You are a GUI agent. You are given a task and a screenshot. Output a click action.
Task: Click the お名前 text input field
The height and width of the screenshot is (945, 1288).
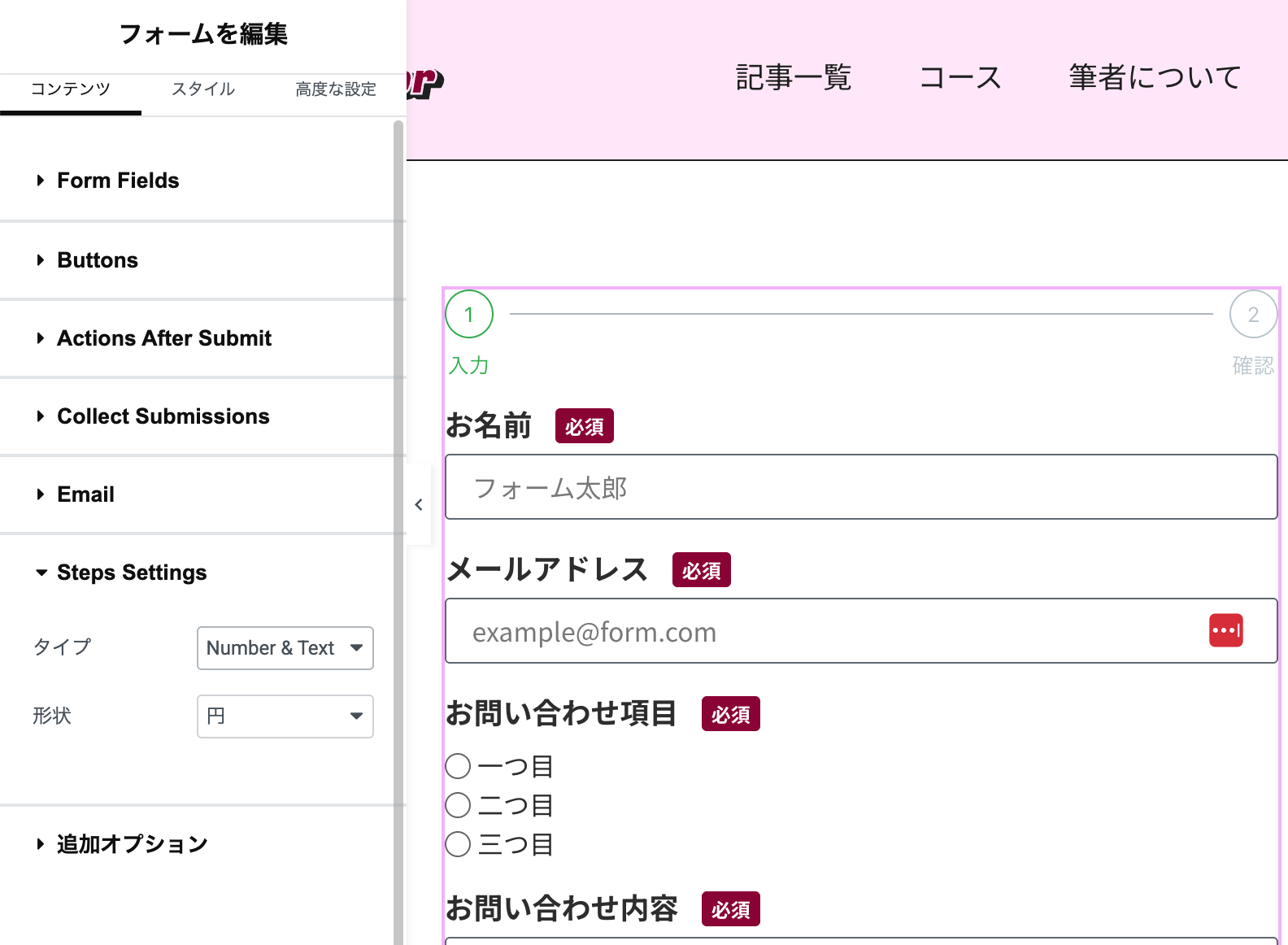(860, 487)
